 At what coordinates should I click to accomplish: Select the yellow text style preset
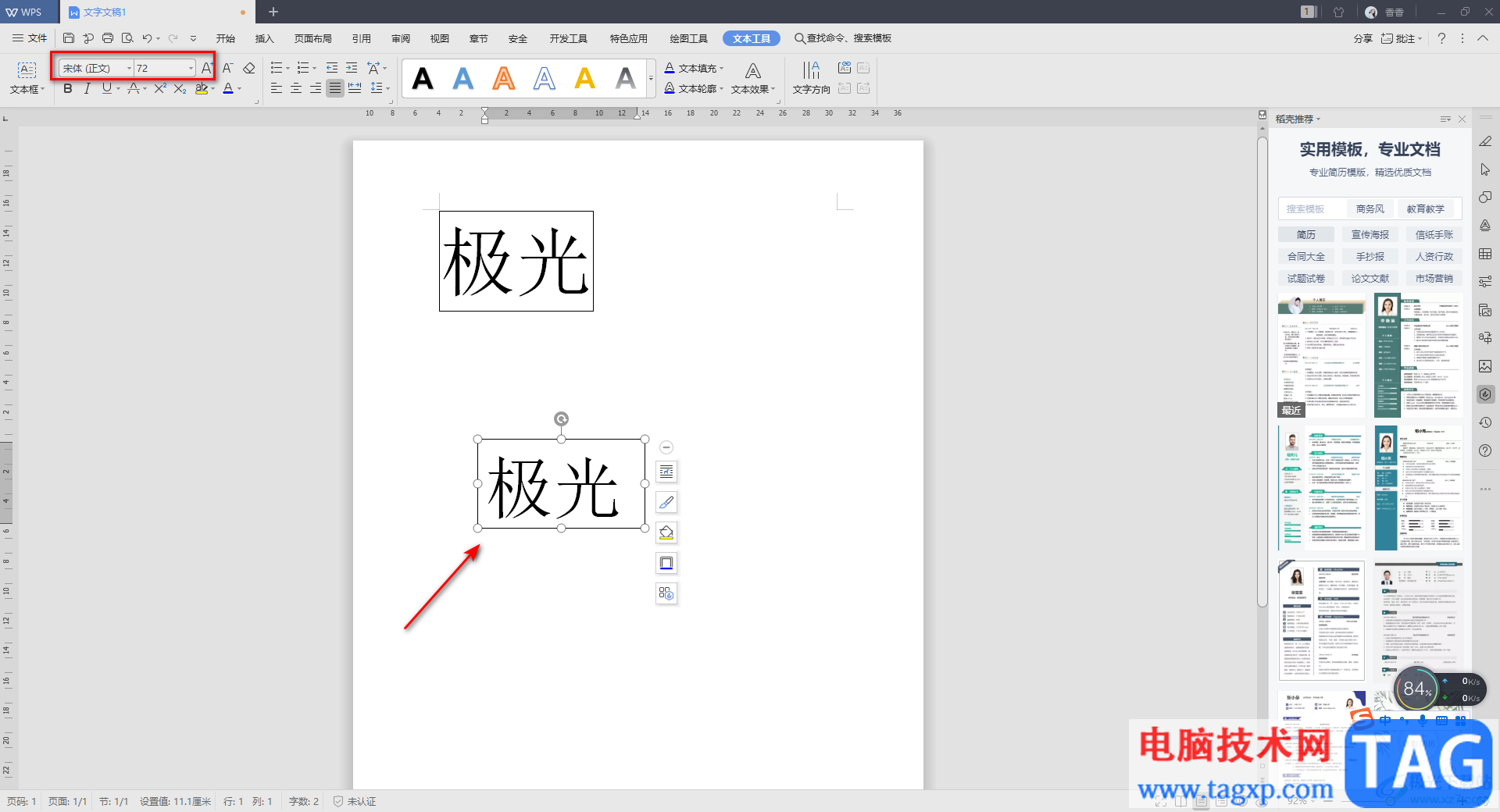pyautogui.click(x=585, y=78)
